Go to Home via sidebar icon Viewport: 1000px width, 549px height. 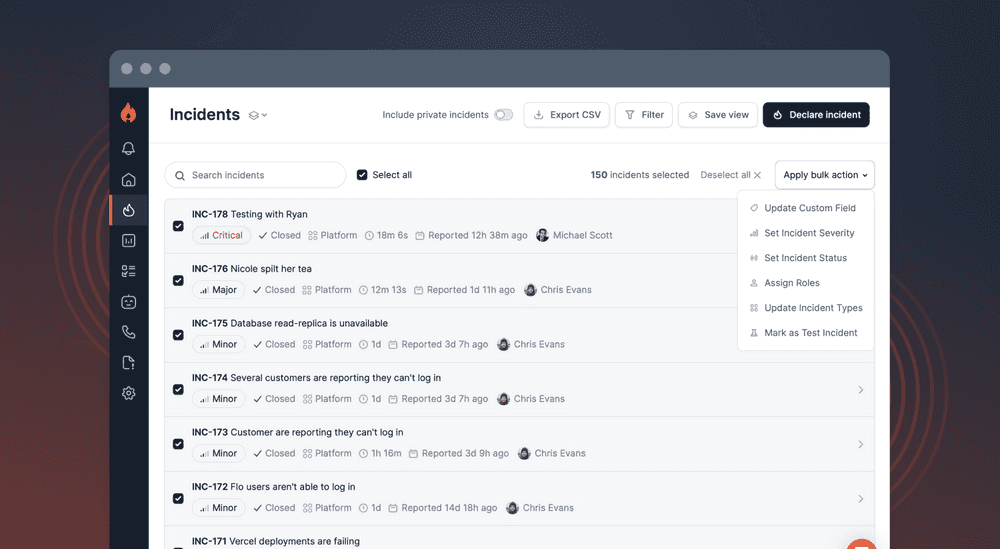128,179
